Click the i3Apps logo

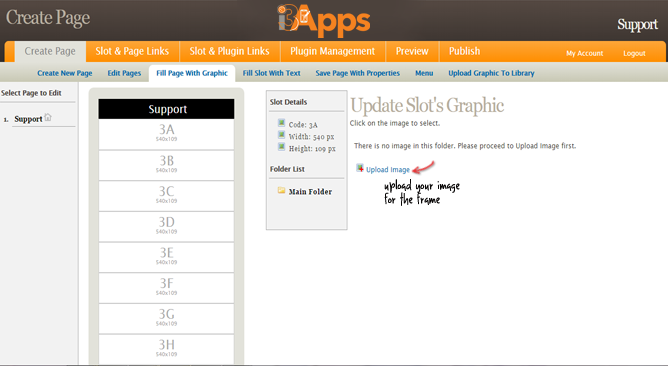pyautogui.click(x=324, y=20)
